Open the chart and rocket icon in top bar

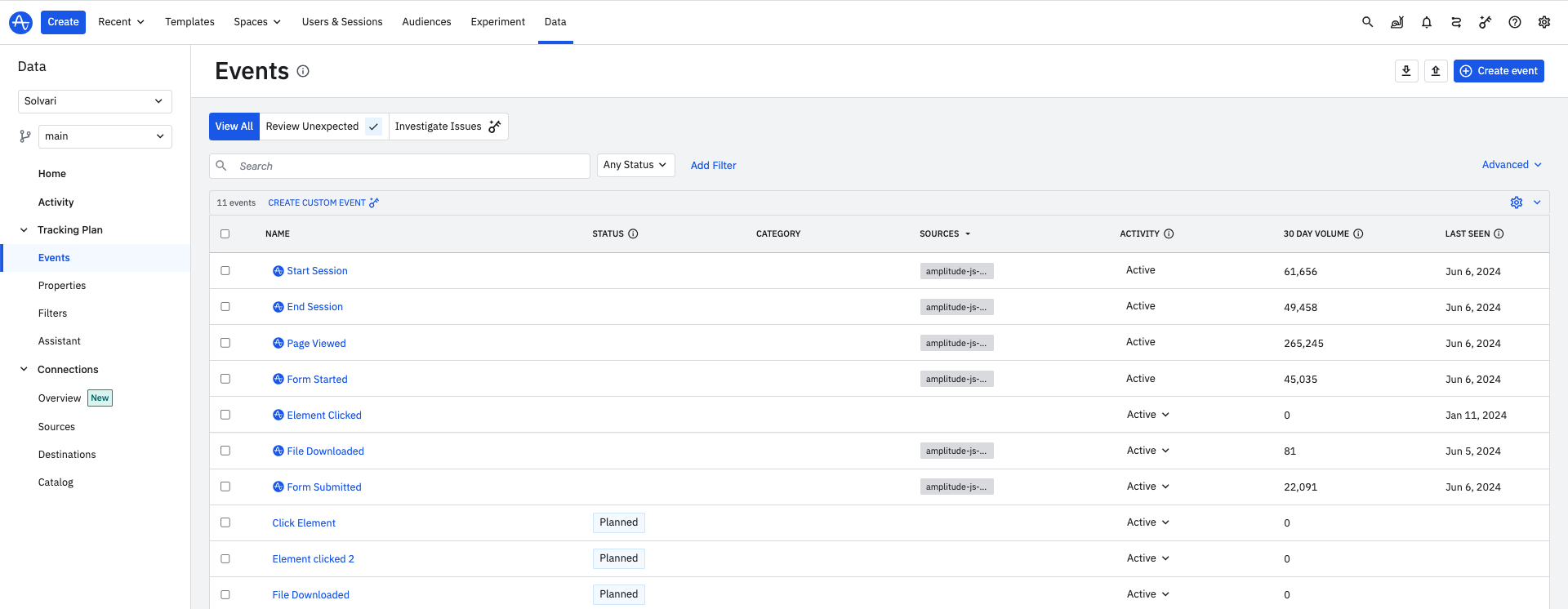point(1397,22)
